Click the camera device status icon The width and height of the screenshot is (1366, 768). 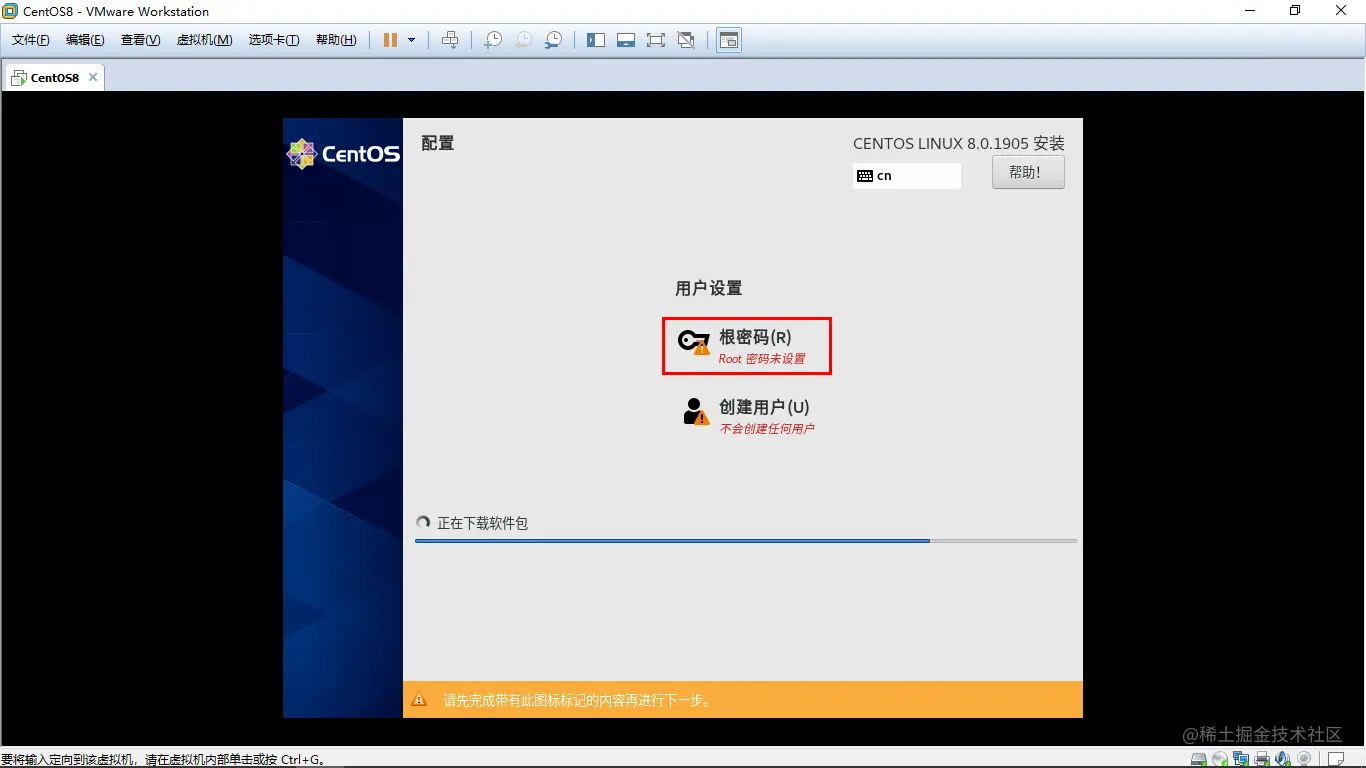pos(1304,759)
